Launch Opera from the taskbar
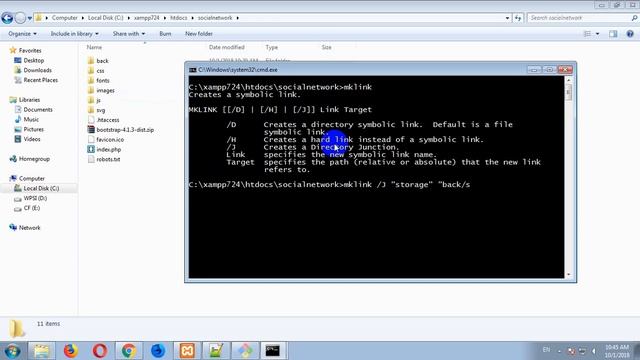640x360 pixels. [100, 351]
